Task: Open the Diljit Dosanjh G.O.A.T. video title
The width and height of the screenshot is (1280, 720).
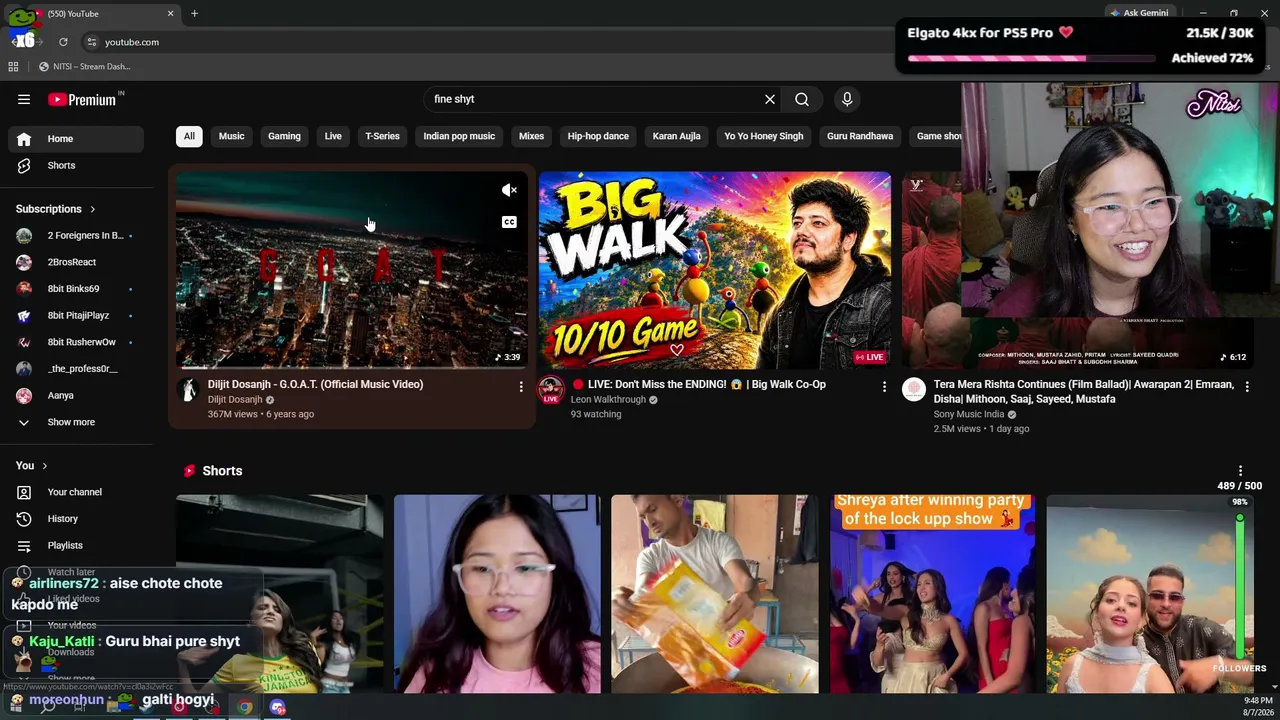Action: coord(315,384)
